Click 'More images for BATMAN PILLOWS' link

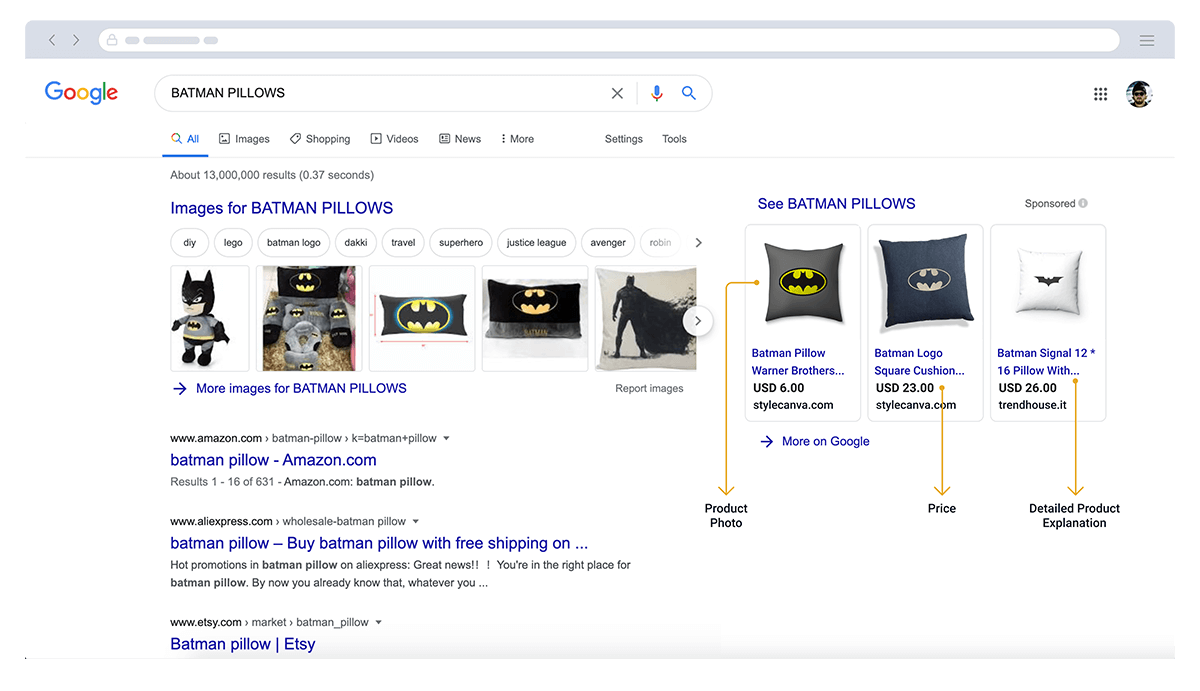pos(300,388)
